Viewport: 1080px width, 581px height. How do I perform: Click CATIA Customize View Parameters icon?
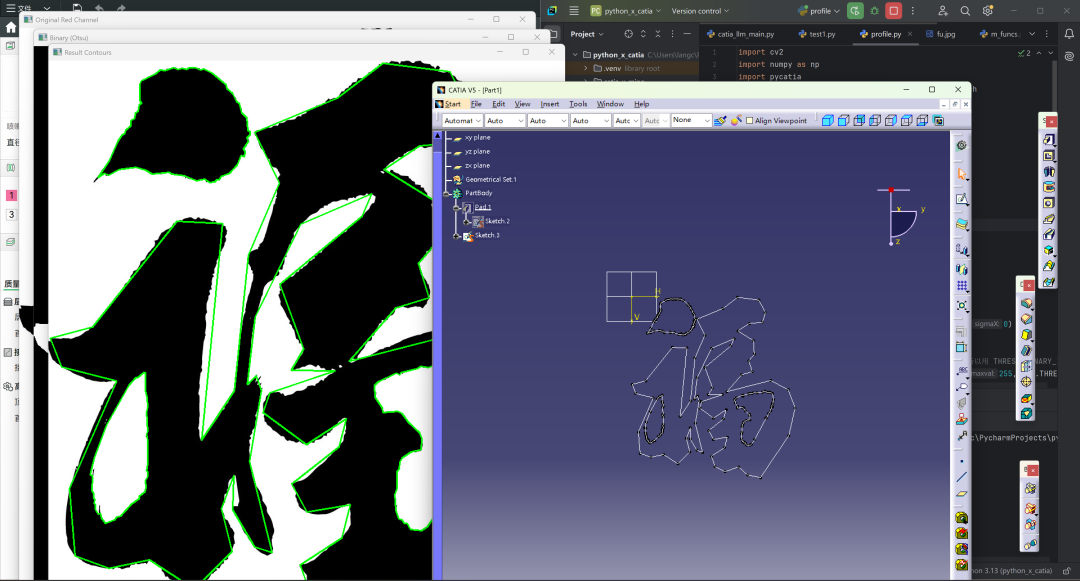(x=938, y=120)
